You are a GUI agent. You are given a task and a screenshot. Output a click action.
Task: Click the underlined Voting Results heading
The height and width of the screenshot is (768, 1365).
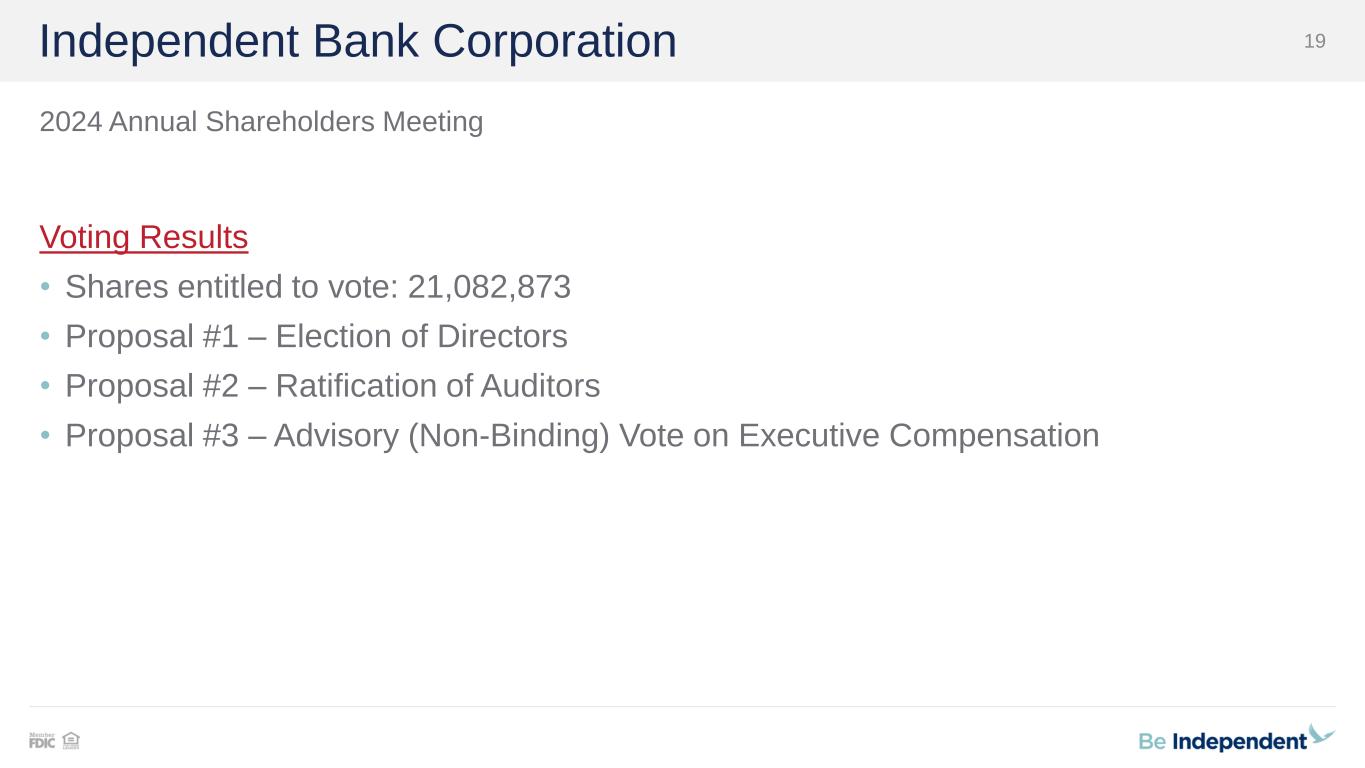144,238
